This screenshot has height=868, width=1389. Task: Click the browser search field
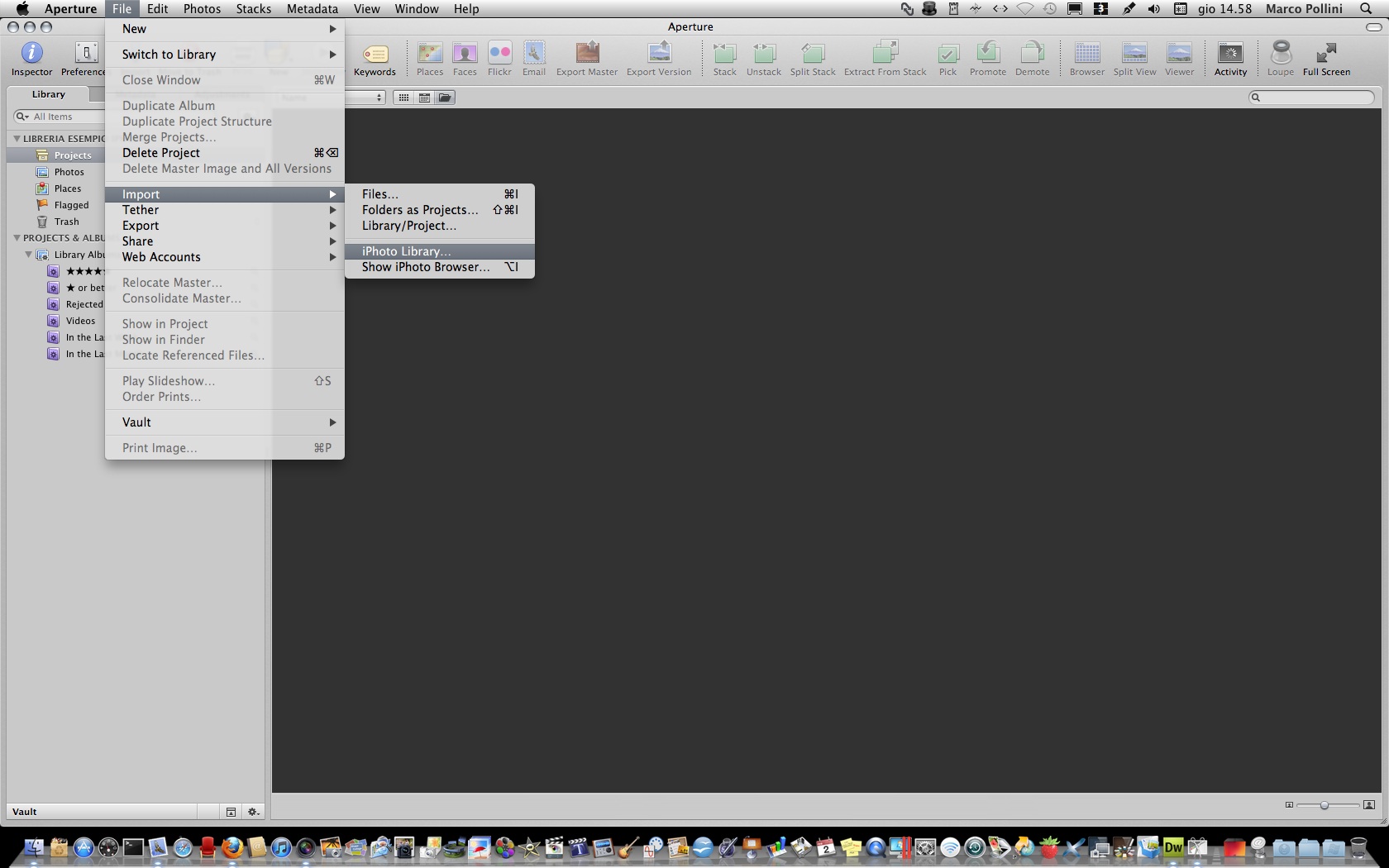pyautogui.click(x=1311, y=98)
